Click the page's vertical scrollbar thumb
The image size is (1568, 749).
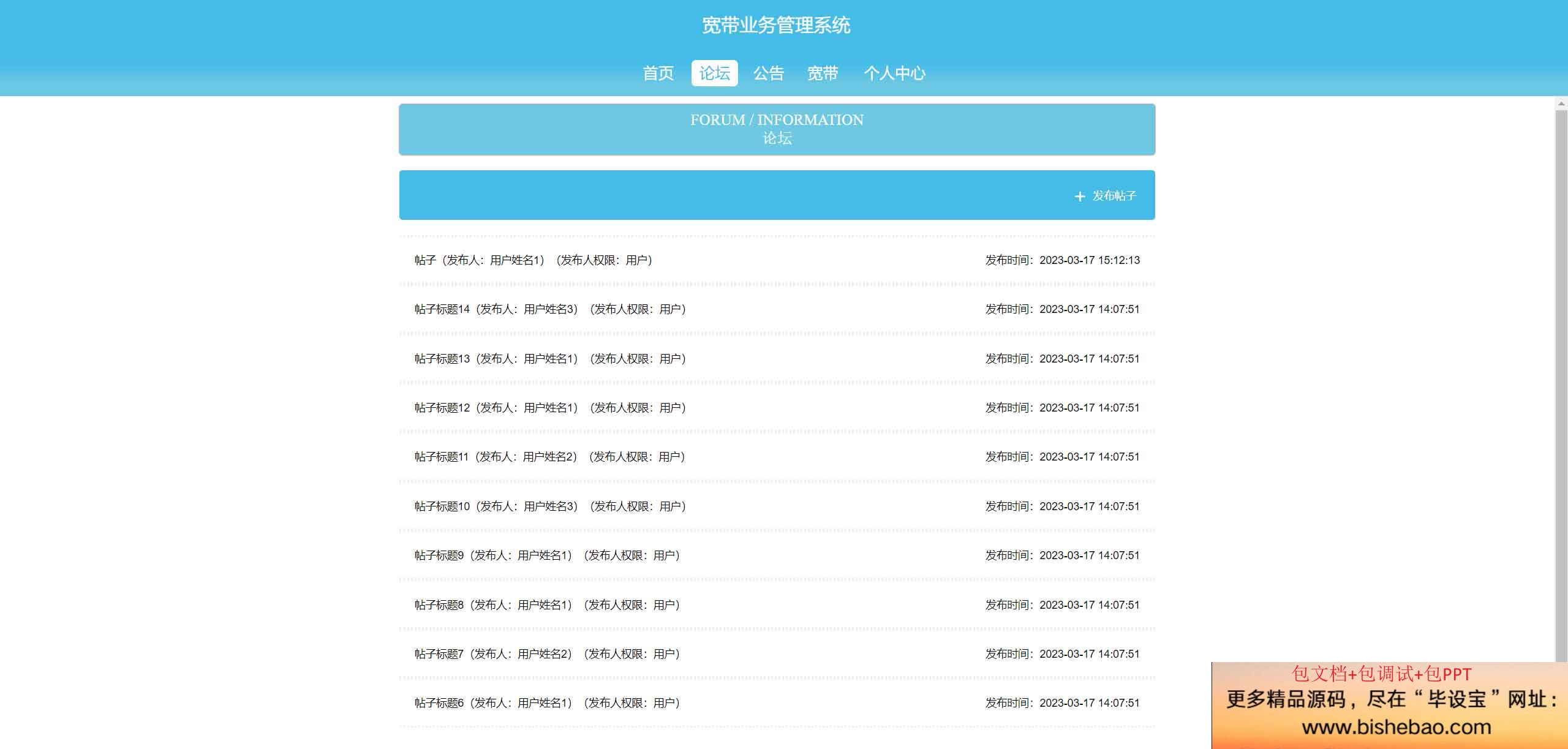1561,386
